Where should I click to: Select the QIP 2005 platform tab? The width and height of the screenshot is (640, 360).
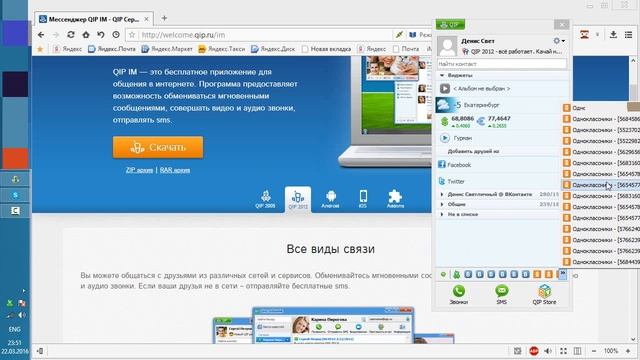point(265,199)
